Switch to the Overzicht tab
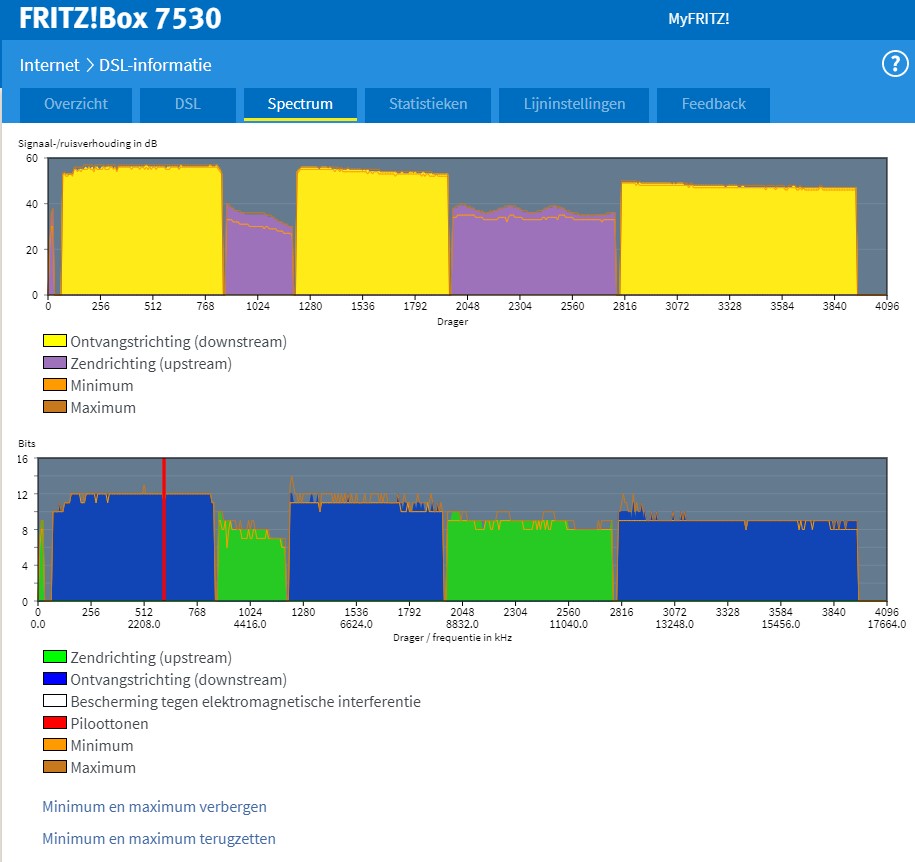Image resolution: width=915 pixels, height=862 pixels. tap(76, 104)
